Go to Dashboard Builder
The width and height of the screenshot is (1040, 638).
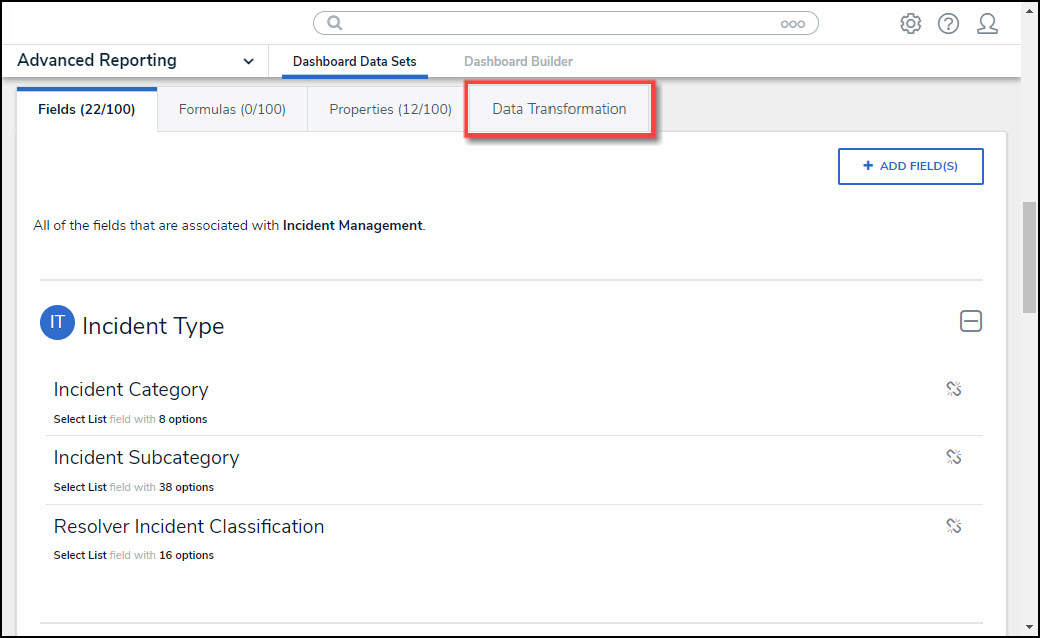coord(518,62)
